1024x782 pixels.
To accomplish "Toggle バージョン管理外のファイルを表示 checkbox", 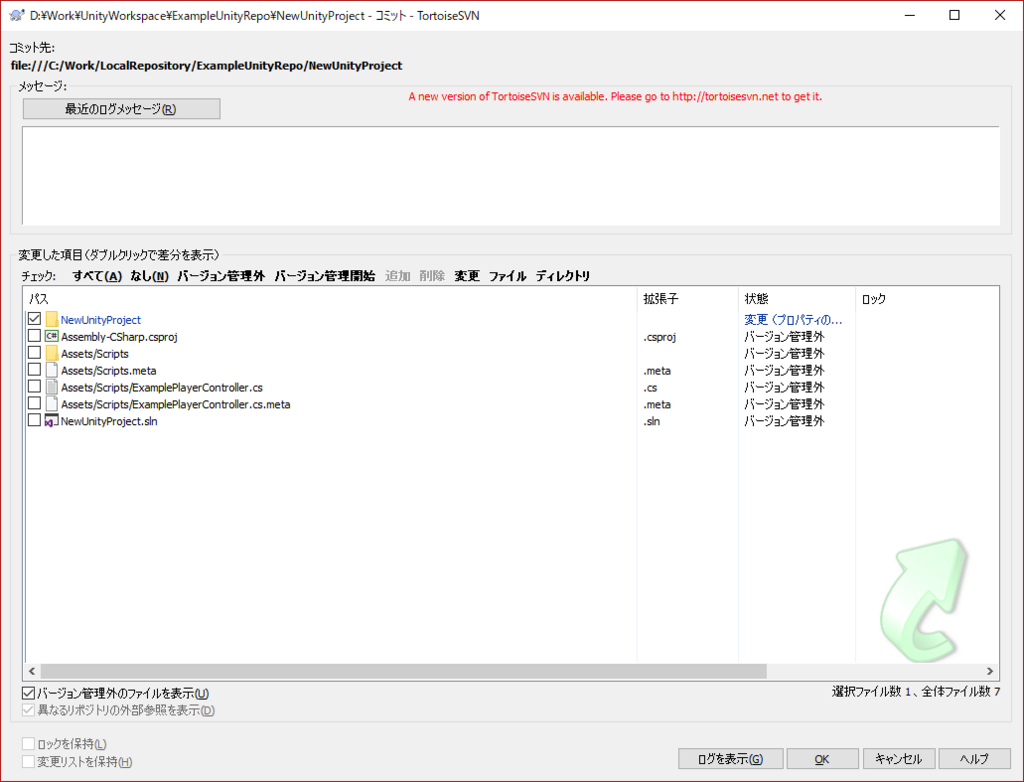I will pyautogui.click(x=29, y=693).
